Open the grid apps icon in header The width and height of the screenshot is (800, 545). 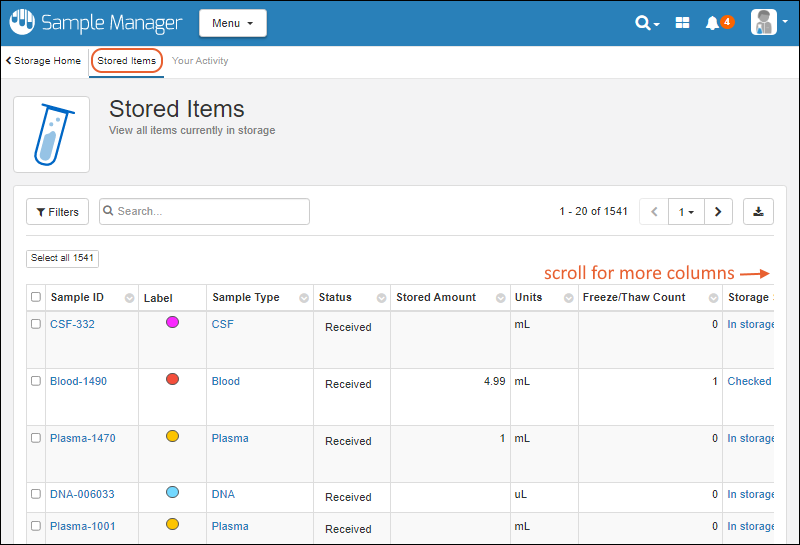(683, 23)
